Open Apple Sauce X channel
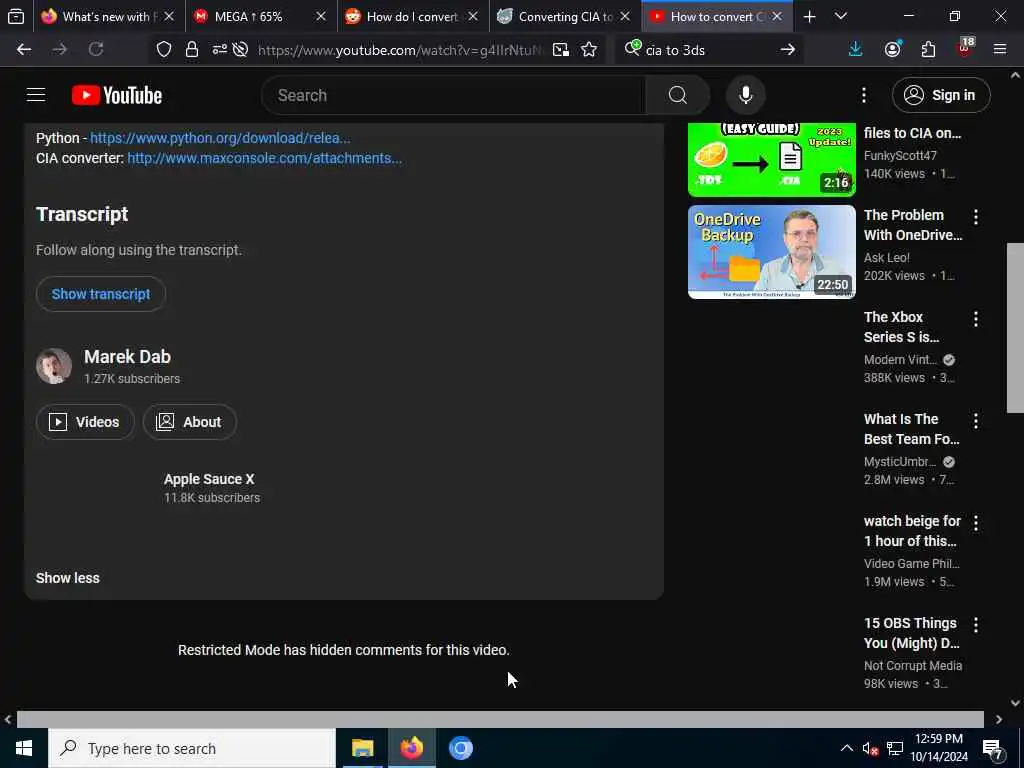This screenshot has width=1024, height=768. click(x=209, y=479)
